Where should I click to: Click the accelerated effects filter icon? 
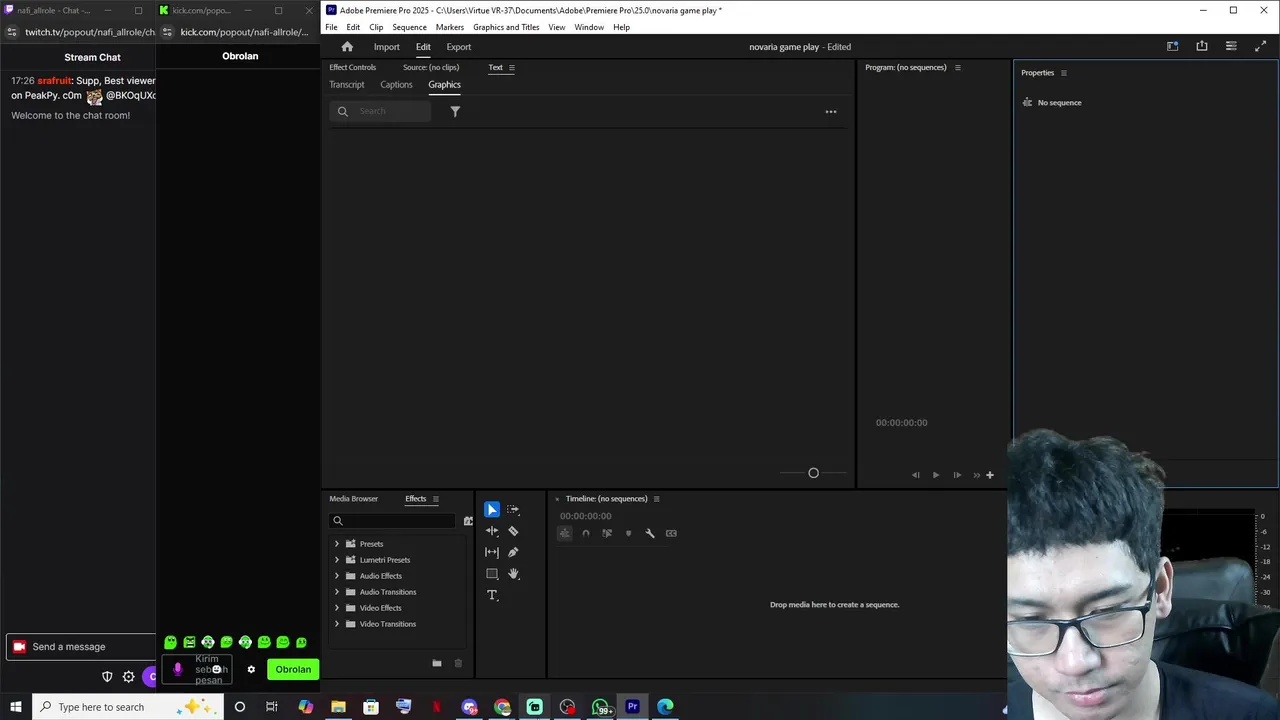[x=468, y=521]
